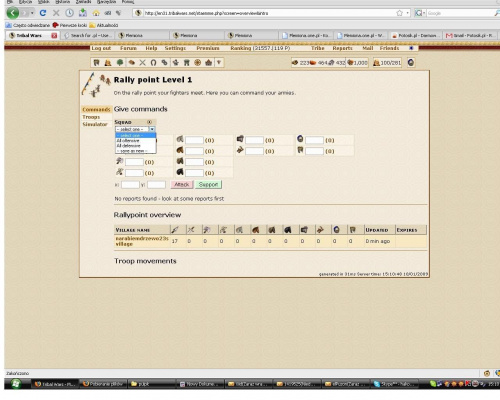The image size is (500, 400).
Task: Click the browser reload button
Action: click(43, 13)
